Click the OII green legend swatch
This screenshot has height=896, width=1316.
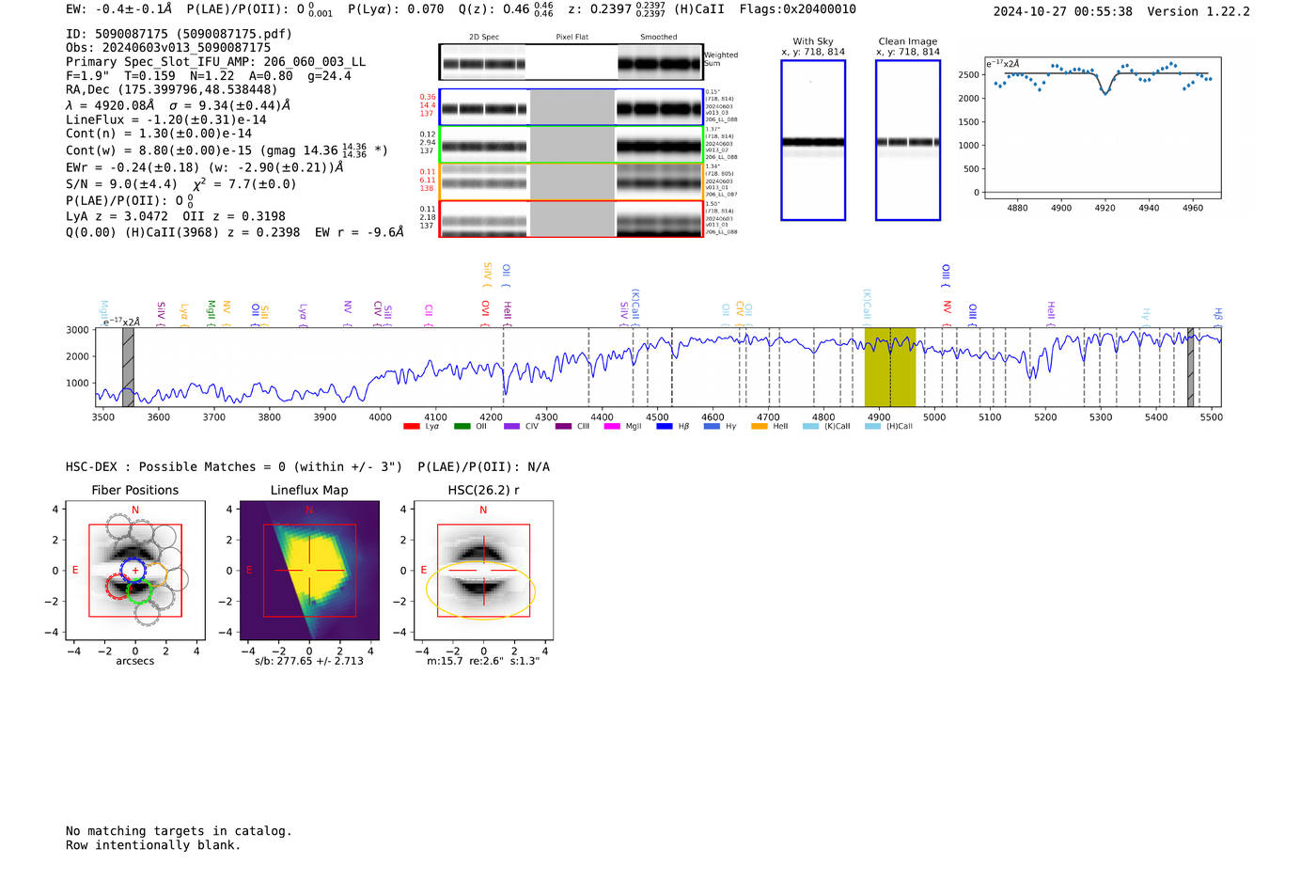[x=462, y=426]
